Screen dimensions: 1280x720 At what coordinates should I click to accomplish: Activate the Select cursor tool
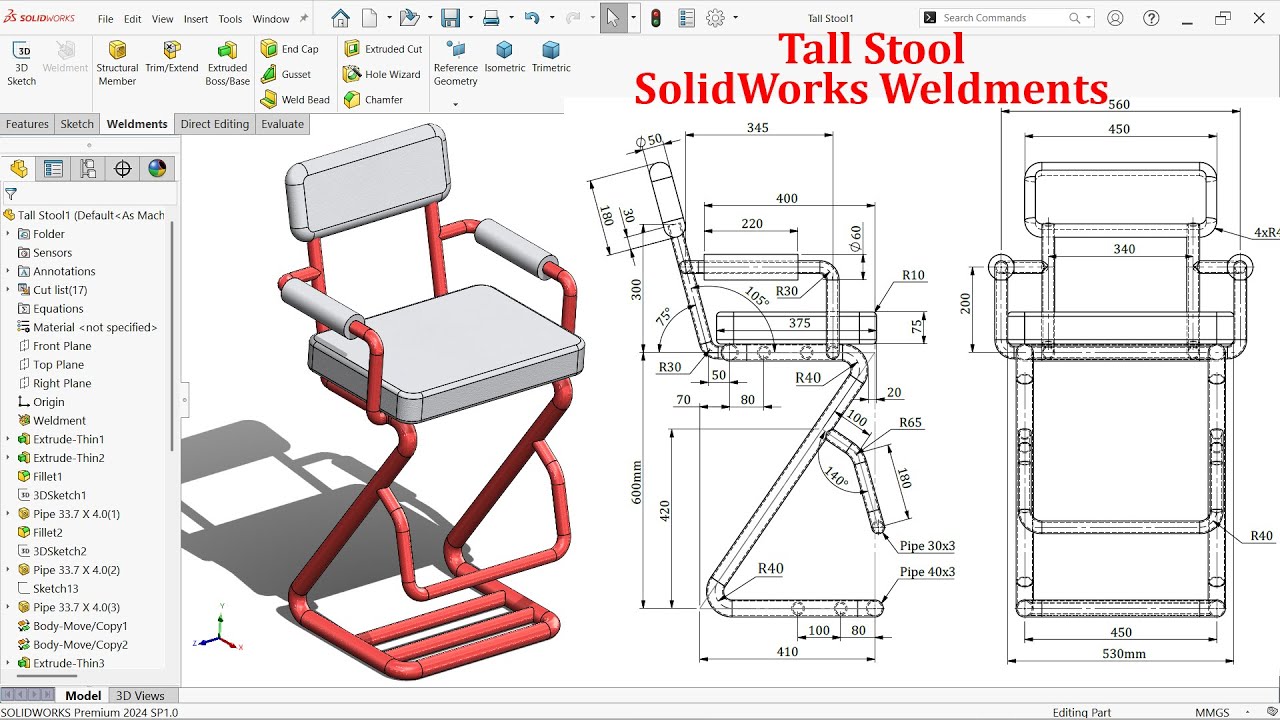coord(613,18)
